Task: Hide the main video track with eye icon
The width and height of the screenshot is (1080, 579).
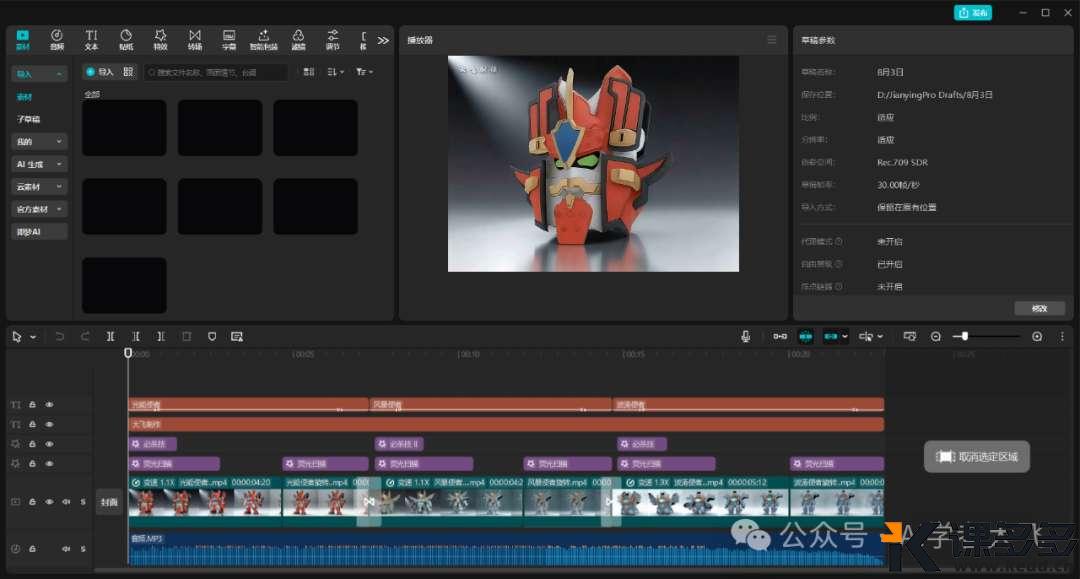Action: click(x=49, y=502)
